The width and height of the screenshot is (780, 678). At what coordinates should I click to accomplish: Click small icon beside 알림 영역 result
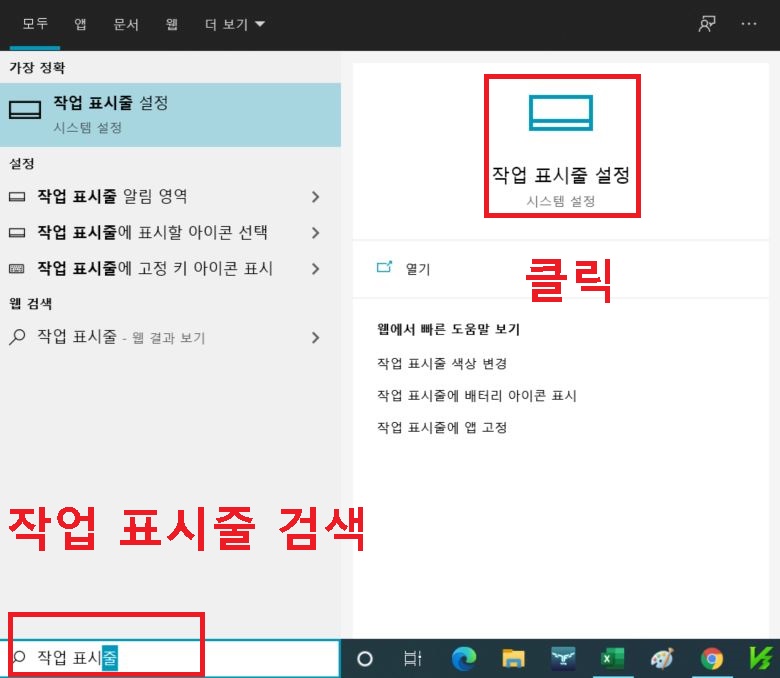pyautogui.click(x=17, y=197)
